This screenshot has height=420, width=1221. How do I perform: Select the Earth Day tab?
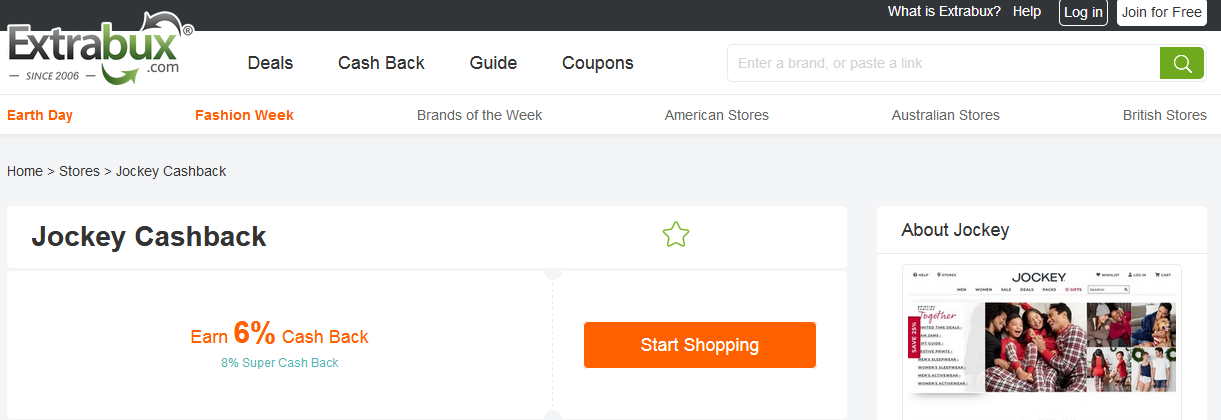click(x=40, y=115)
